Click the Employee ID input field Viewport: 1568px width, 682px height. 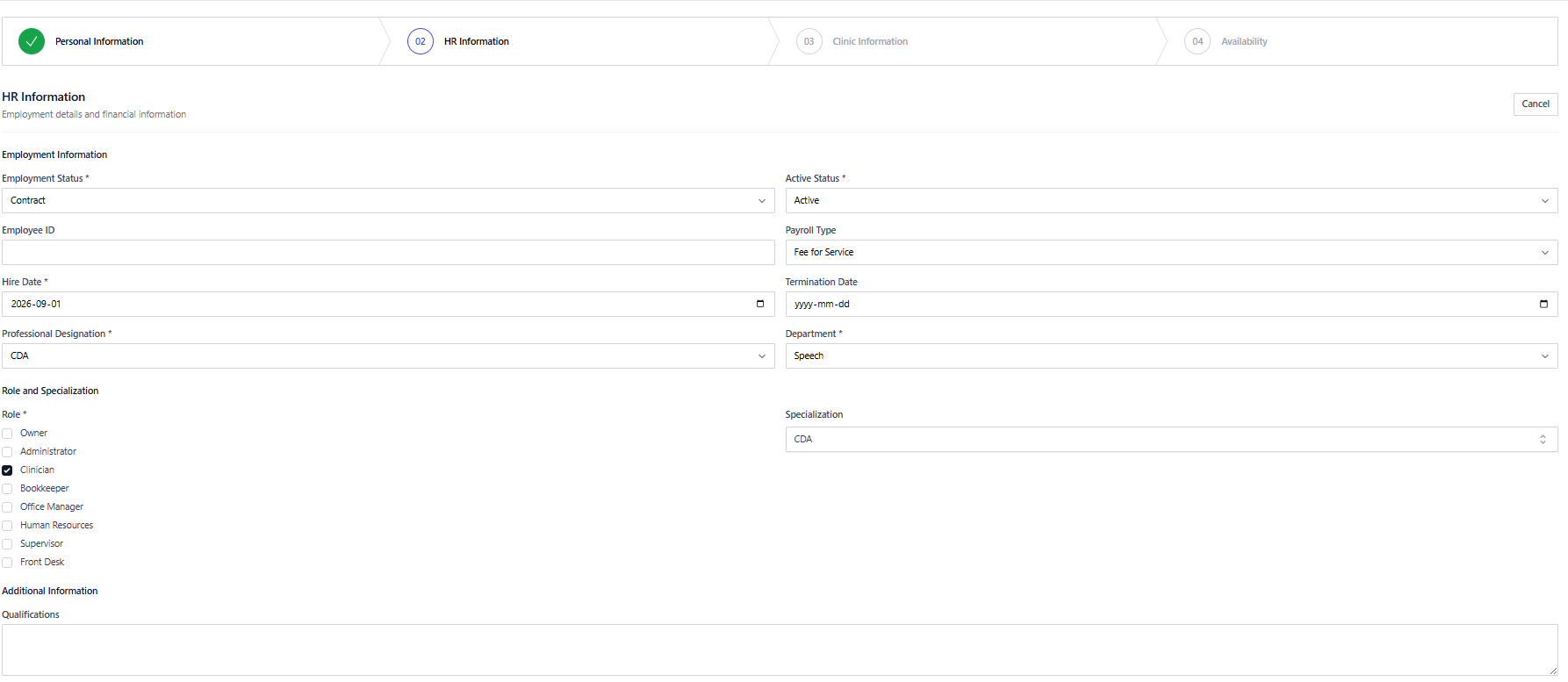click(388, 252)
